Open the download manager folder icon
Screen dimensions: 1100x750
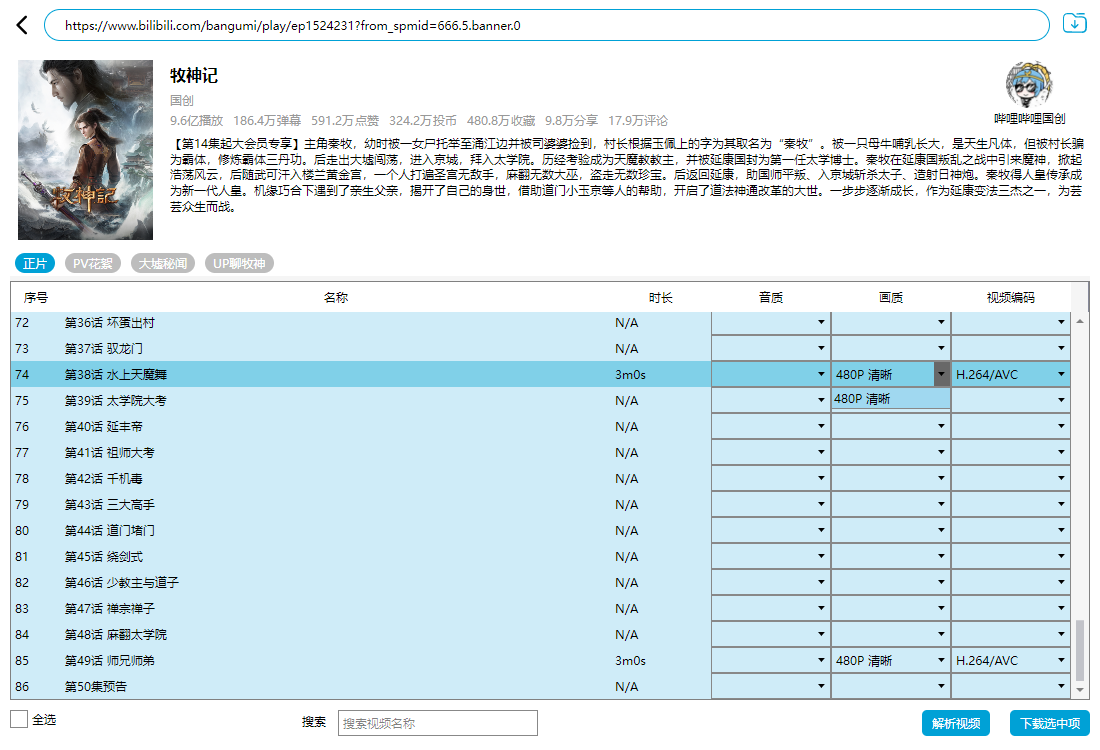[x=1074, y=23]
